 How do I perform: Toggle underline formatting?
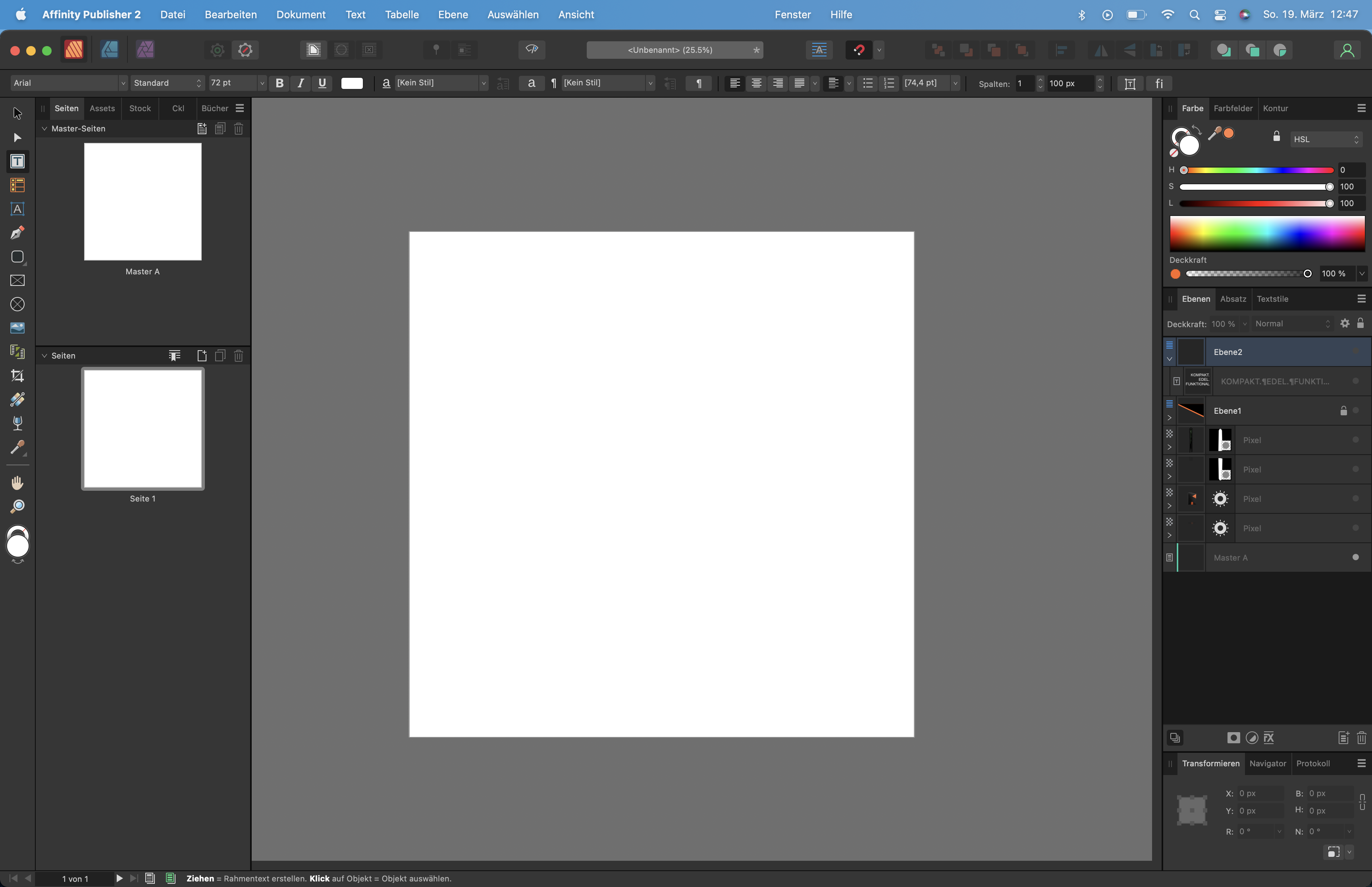click(x=322, y=83)
